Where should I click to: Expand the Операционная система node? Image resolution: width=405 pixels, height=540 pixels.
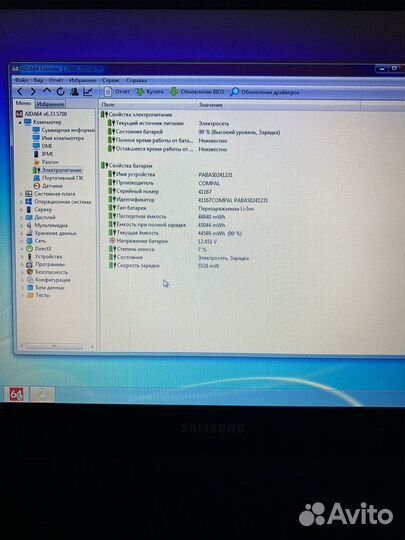click(x=21, y=202)
